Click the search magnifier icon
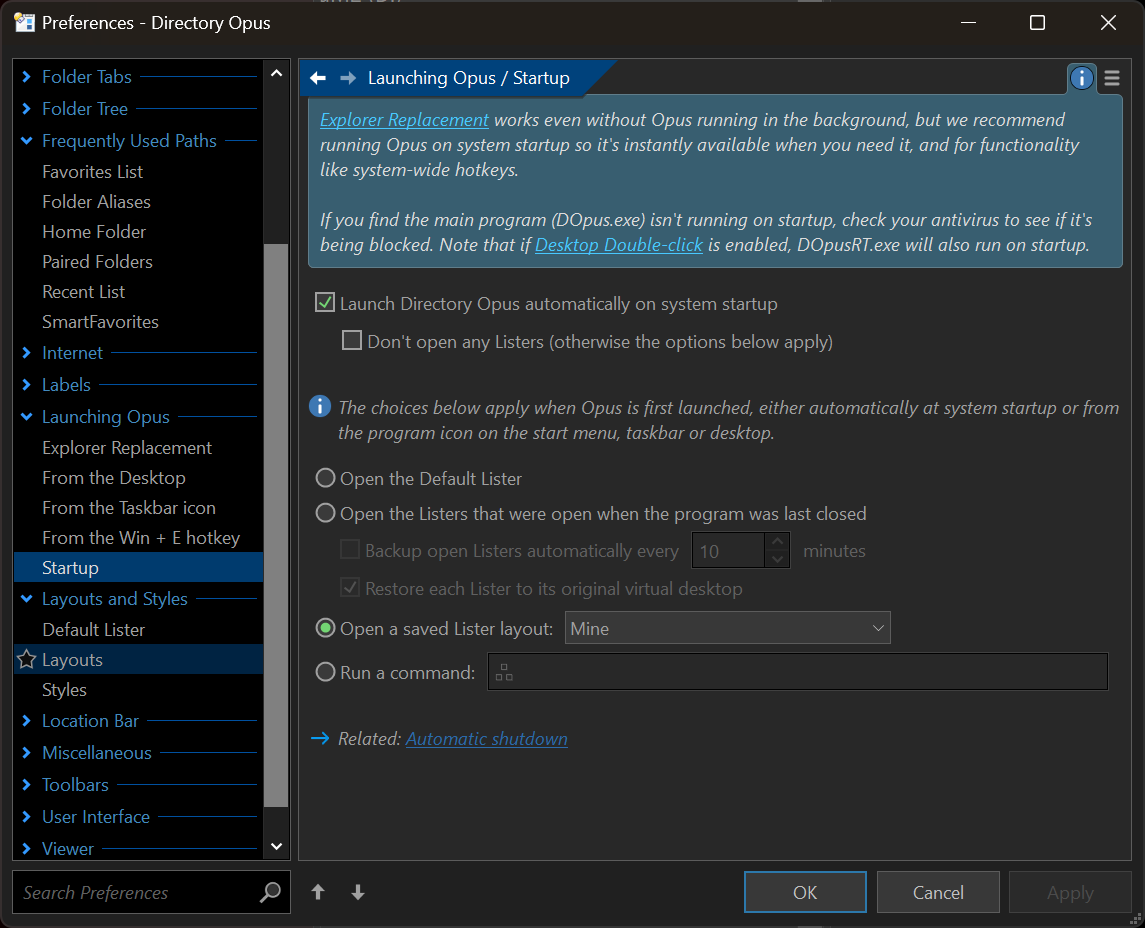Viewport: 1145px width, 928px height. pos(270,891)
